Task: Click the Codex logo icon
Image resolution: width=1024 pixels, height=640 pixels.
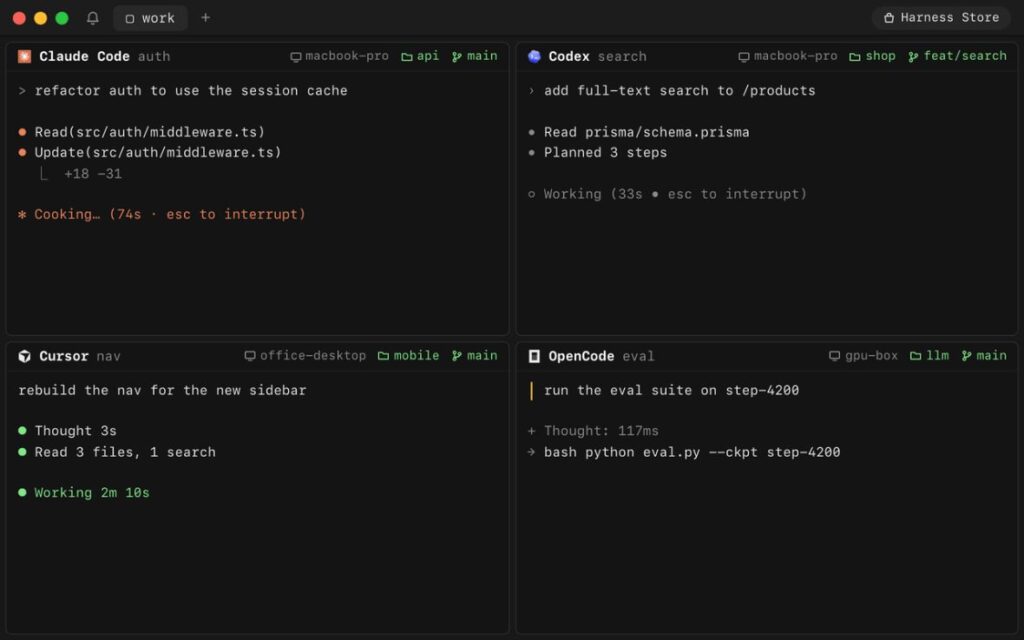Action: [x=534, y=56]
